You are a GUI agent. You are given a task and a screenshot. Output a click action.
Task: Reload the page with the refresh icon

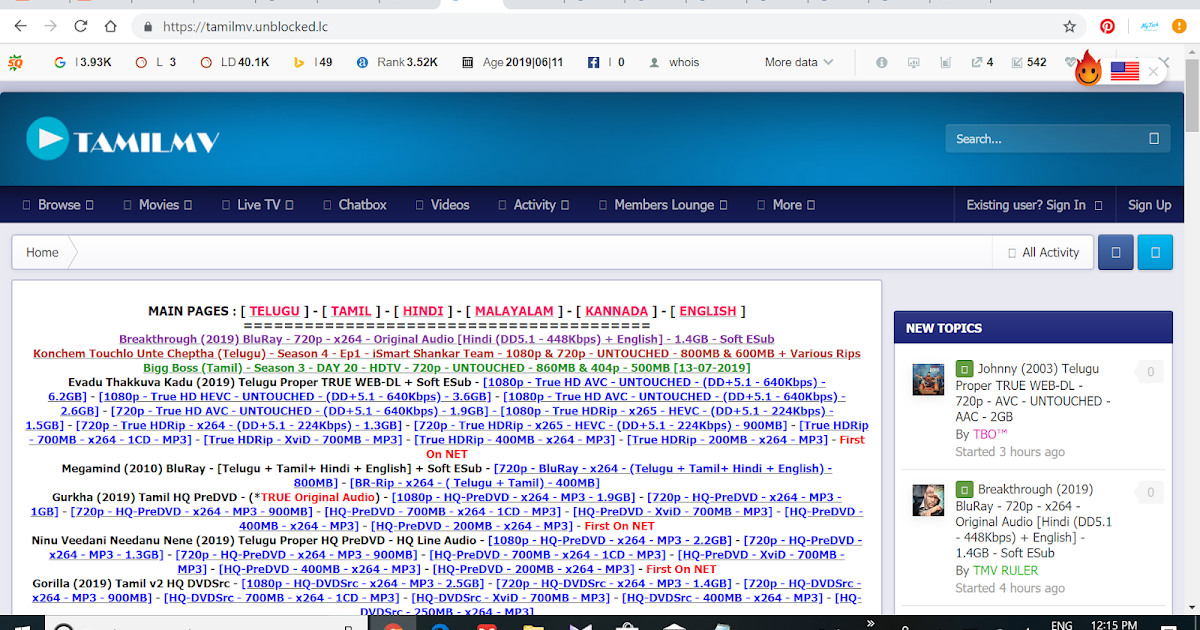click(81, 26)
